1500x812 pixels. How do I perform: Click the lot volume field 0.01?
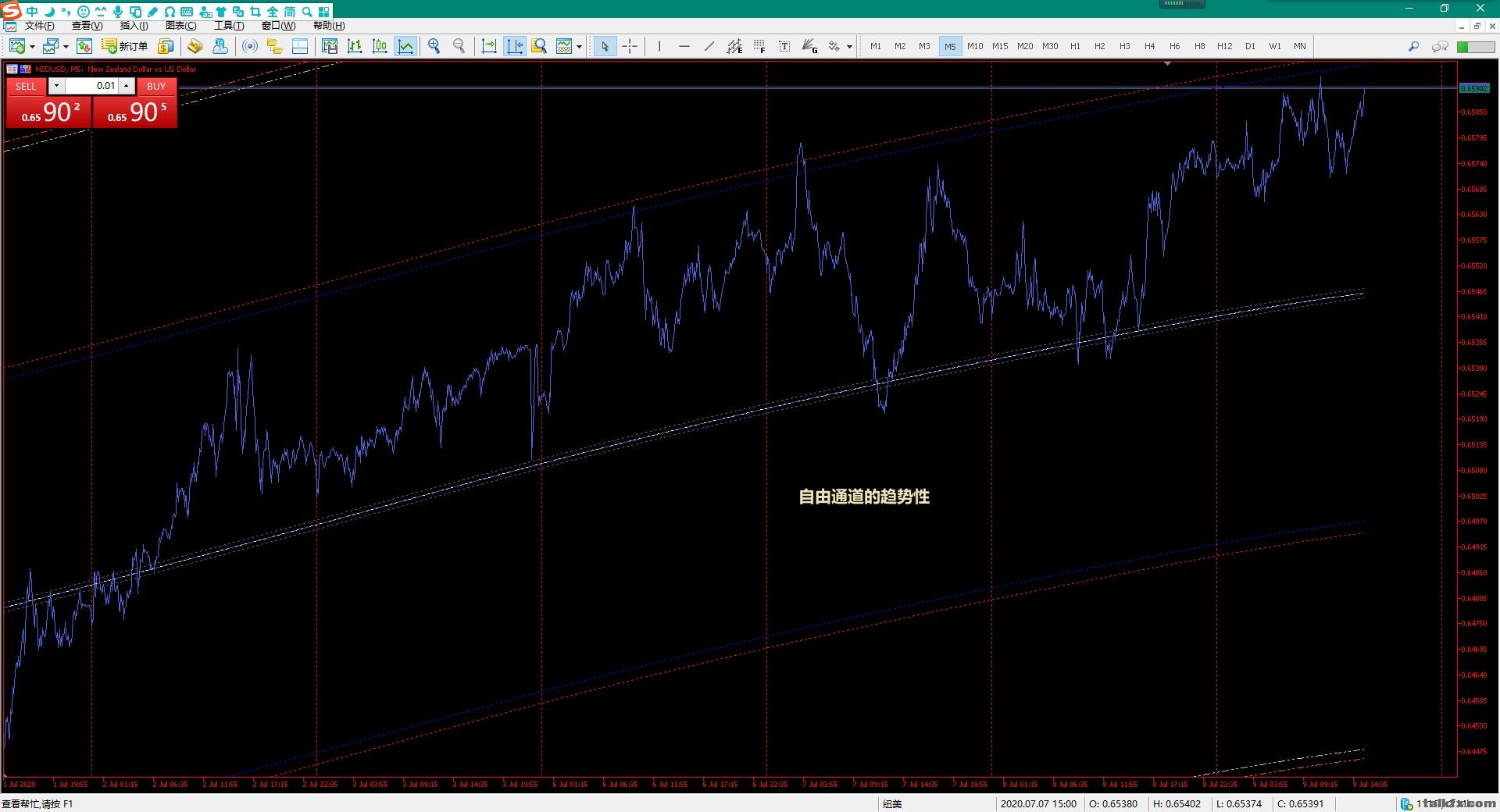[x=92, y=86]
